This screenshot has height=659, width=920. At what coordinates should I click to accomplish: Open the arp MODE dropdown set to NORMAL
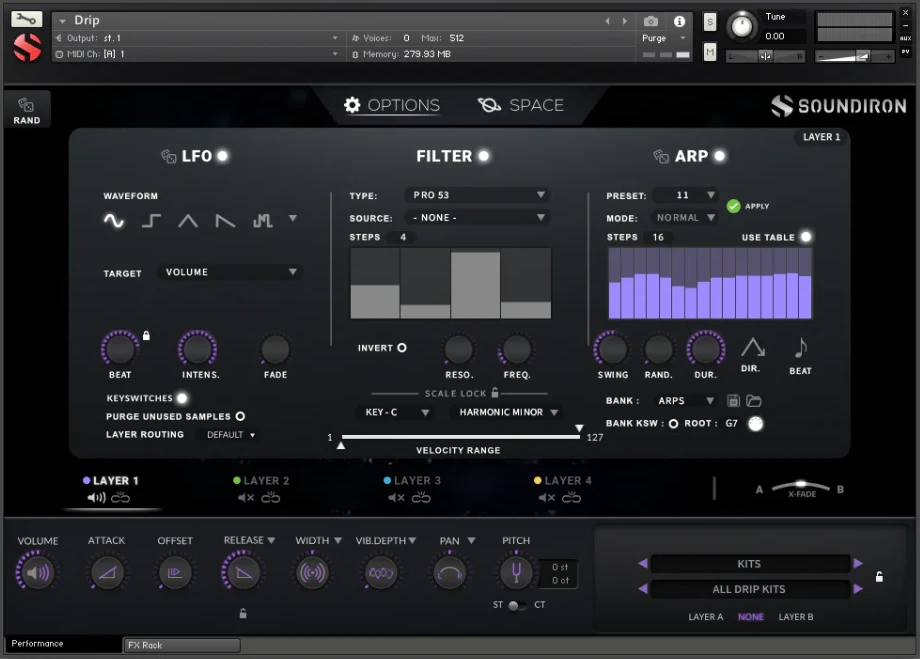point(685,216)
